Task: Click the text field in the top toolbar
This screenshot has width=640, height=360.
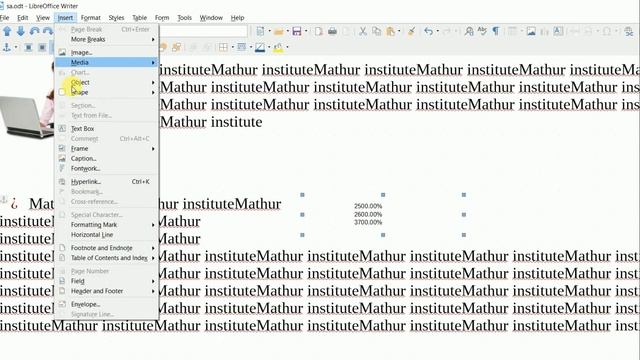Action: tap(203, 31)
